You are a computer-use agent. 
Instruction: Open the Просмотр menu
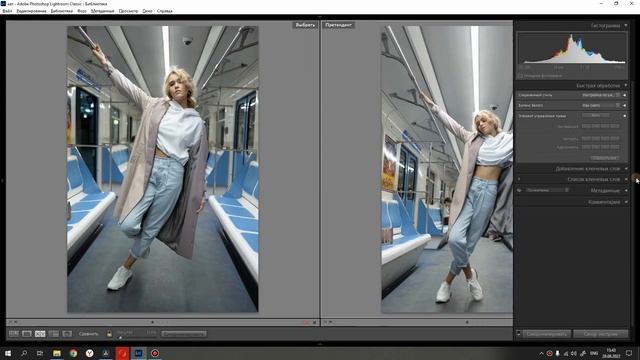coord(128,11)
